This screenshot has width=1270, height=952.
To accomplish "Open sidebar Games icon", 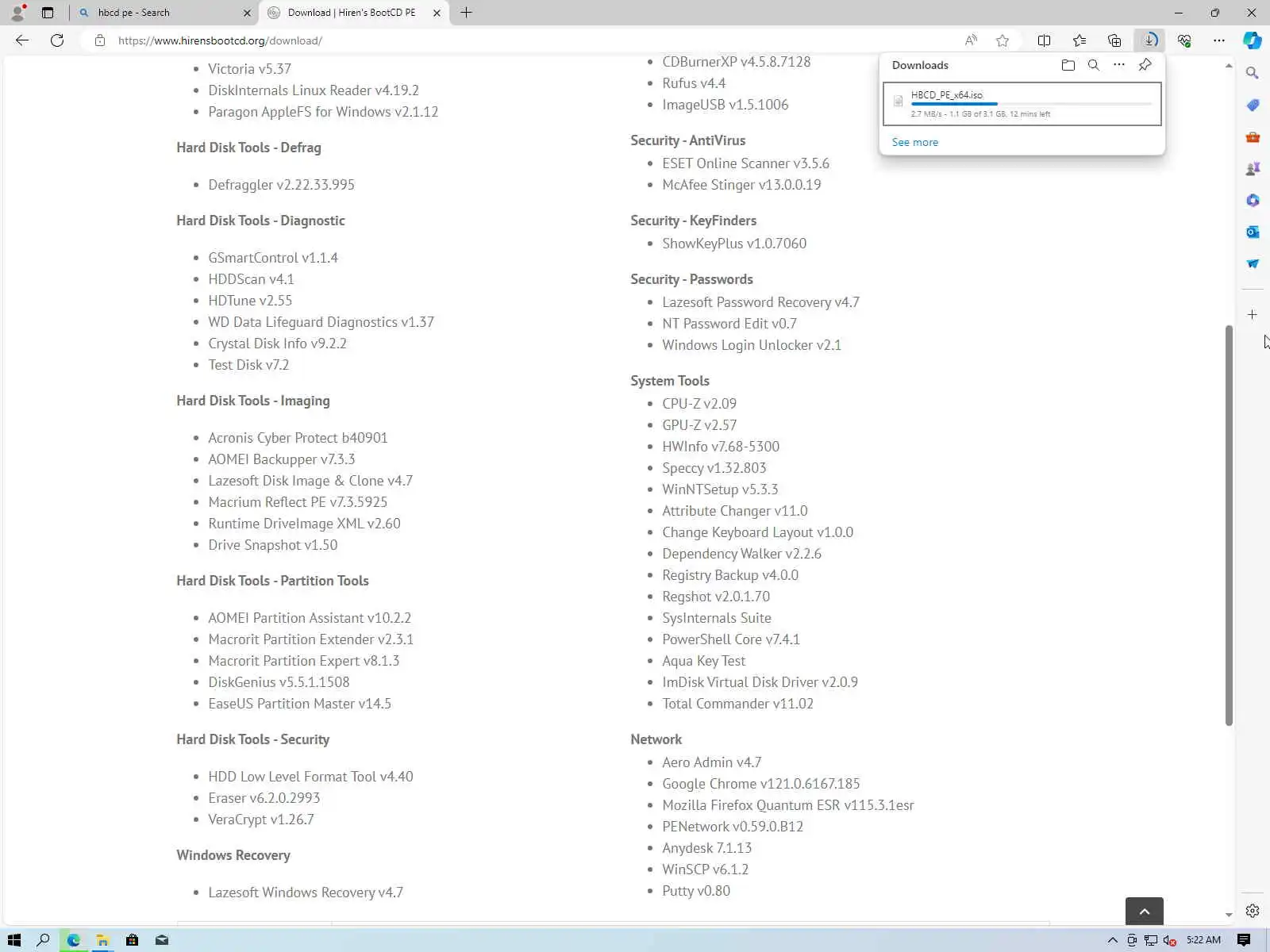I will coord(1253,168).
